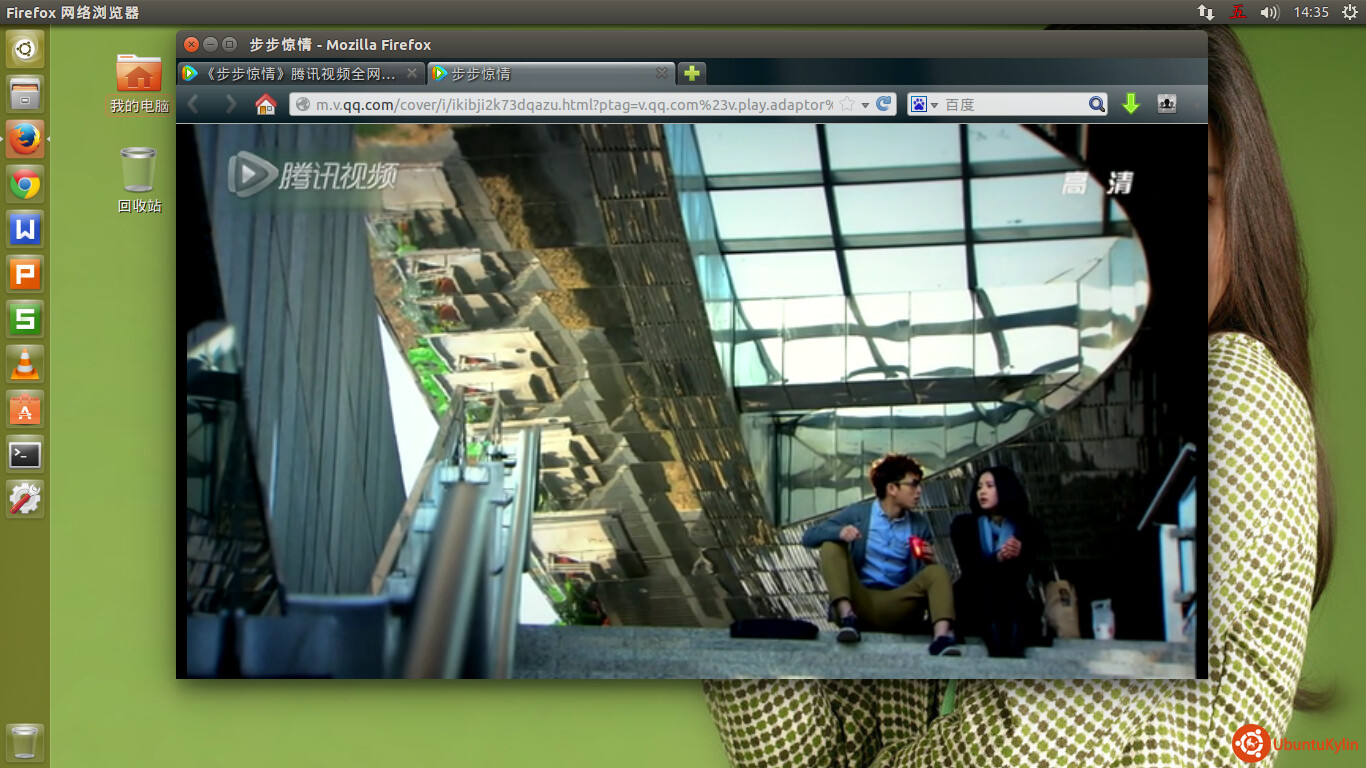
Task: Click the search magnifier icon
Action: pos(1097,104)
